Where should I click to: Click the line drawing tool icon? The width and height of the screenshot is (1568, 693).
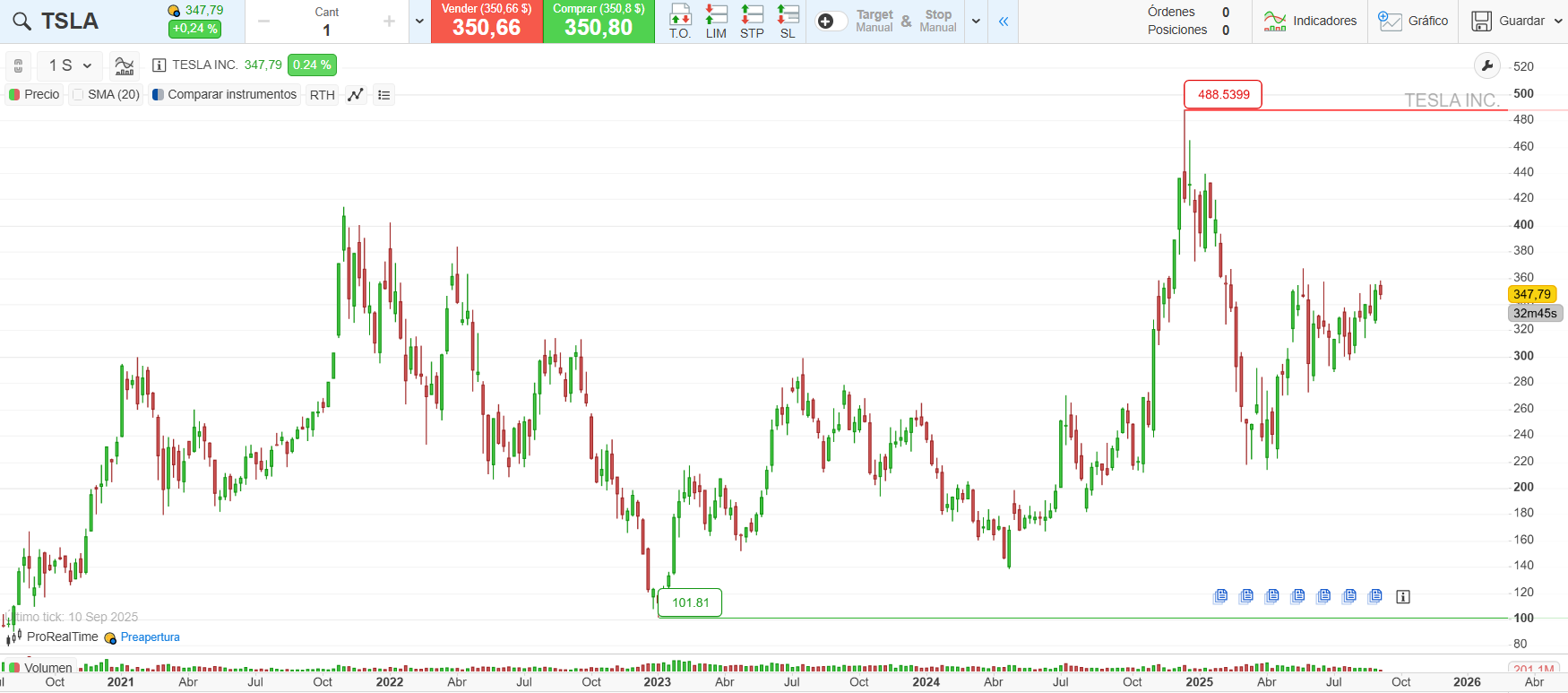(x=356, y=95)
